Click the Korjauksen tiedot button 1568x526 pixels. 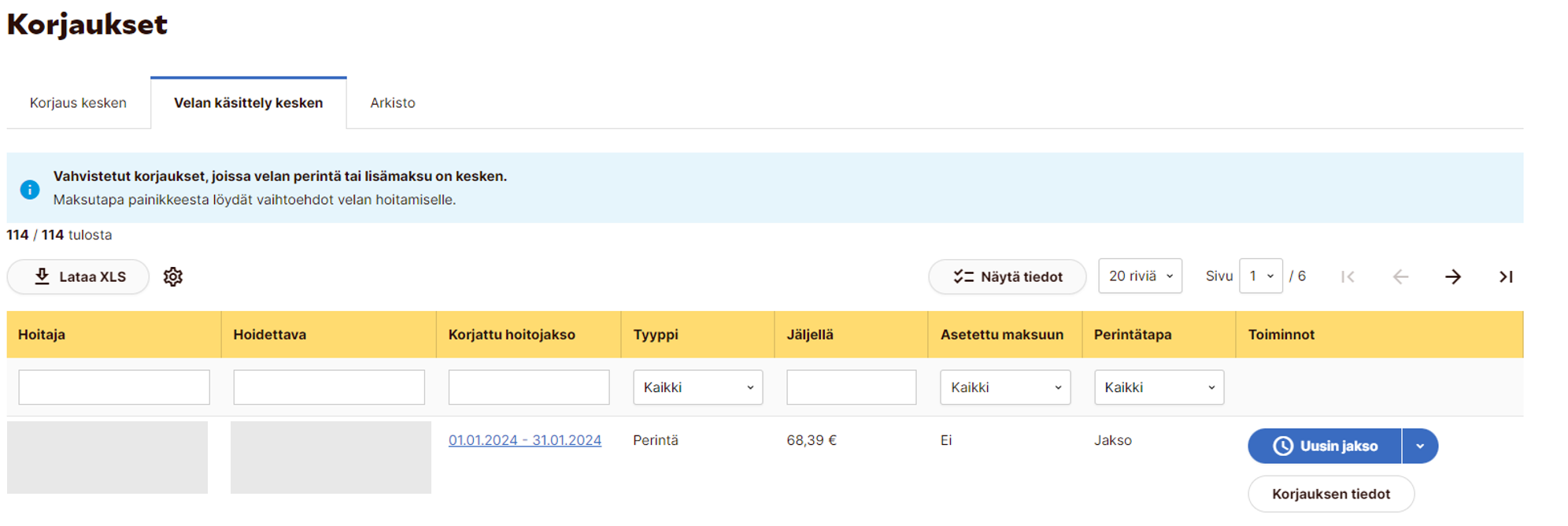tap(1331, 495)
